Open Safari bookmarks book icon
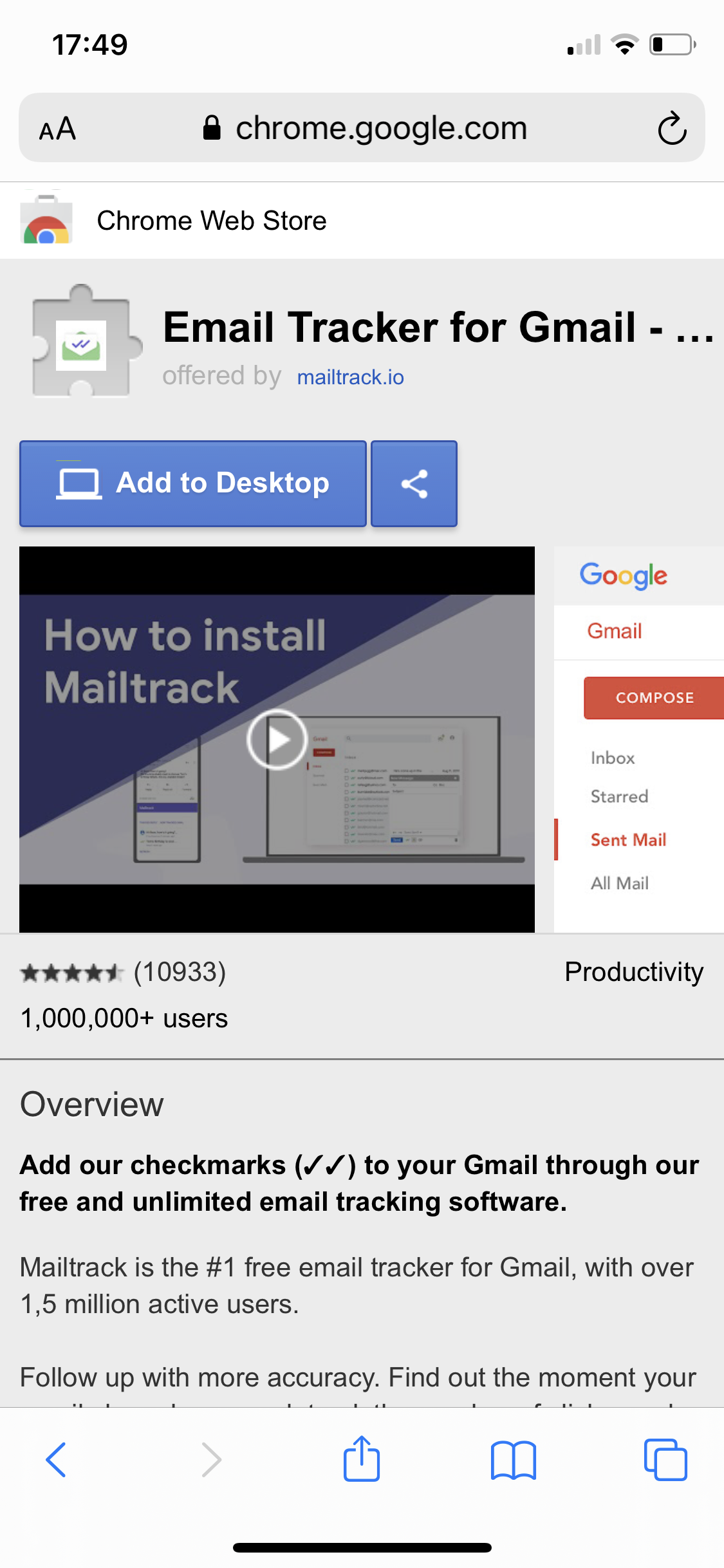The image size is (724, 1568). point(513,1459)
